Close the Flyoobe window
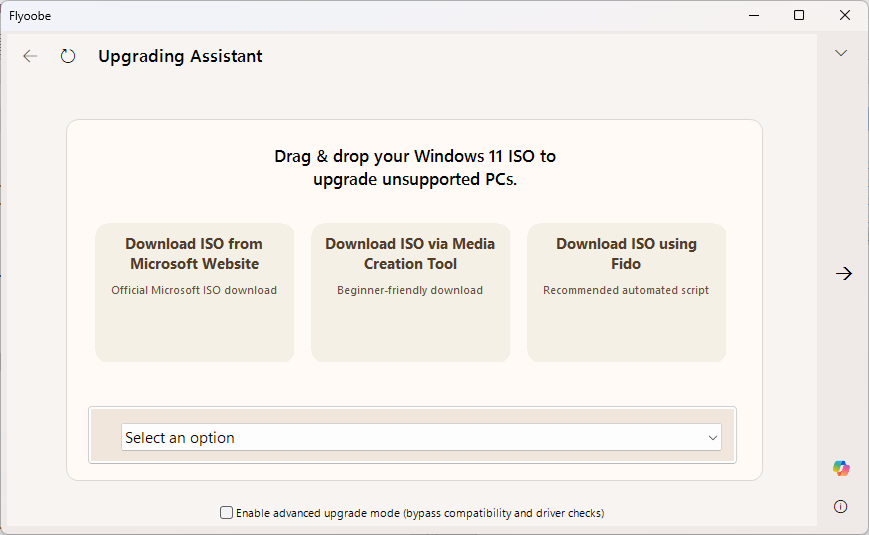 coord(845,15)
